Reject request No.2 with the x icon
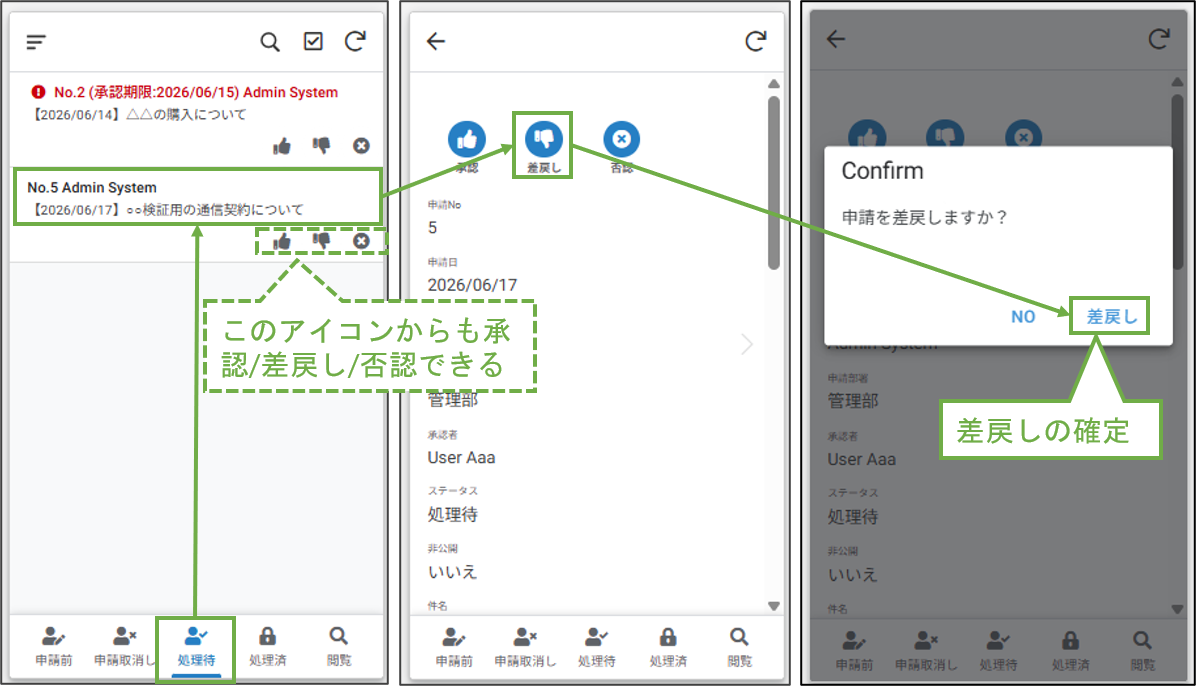The height and width of the screenshot is (686, 1196). tap(362, 145)
